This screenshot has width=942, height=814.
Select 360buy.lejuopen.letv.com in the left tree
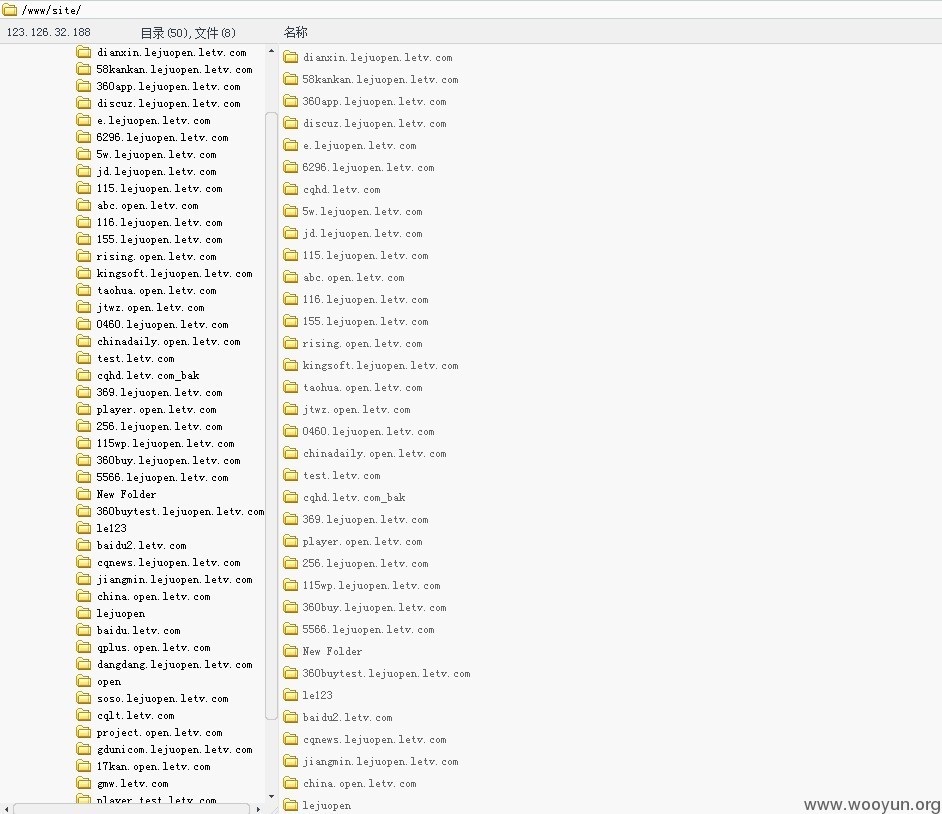(168, 460)
